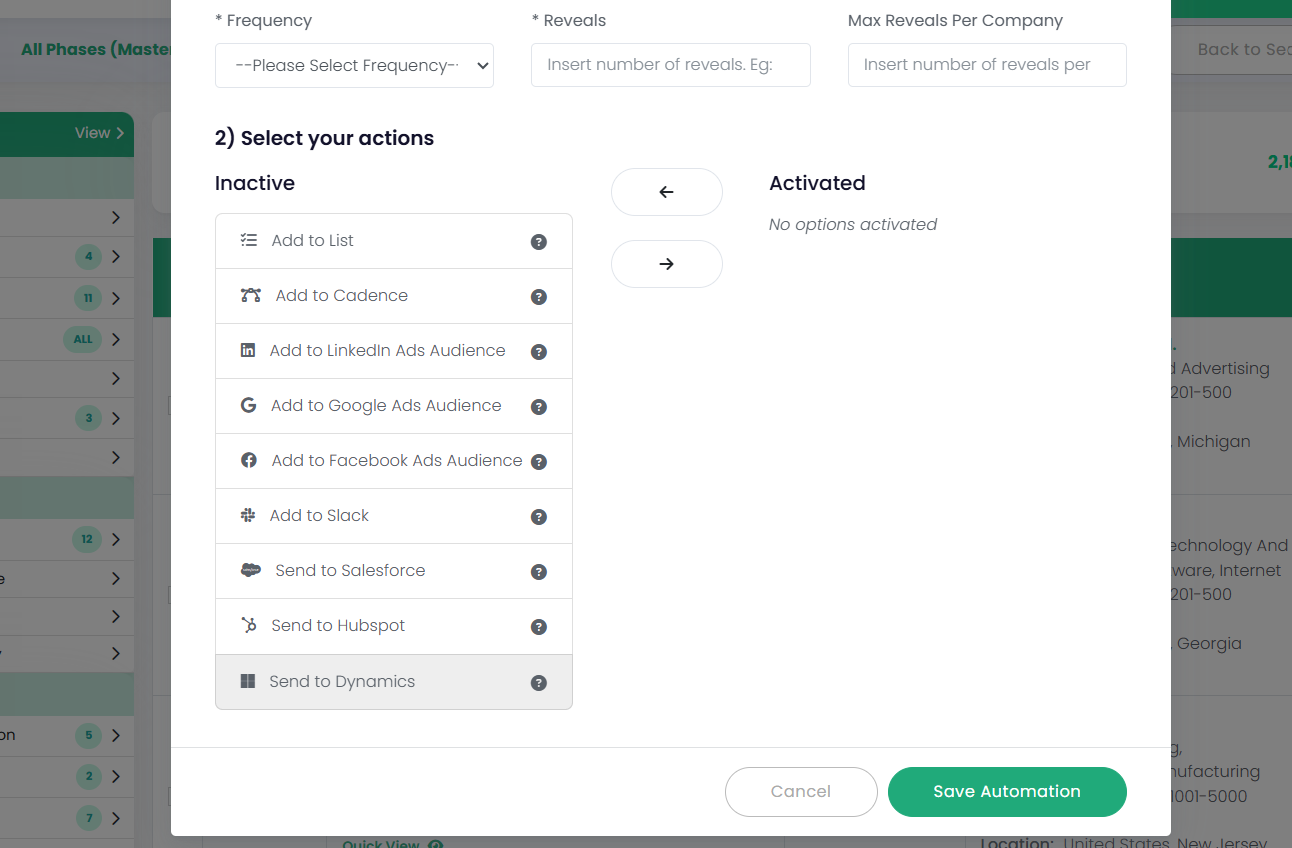
Task: Click the LinkedIn icon in Inactive list
Action: point(248,351)
